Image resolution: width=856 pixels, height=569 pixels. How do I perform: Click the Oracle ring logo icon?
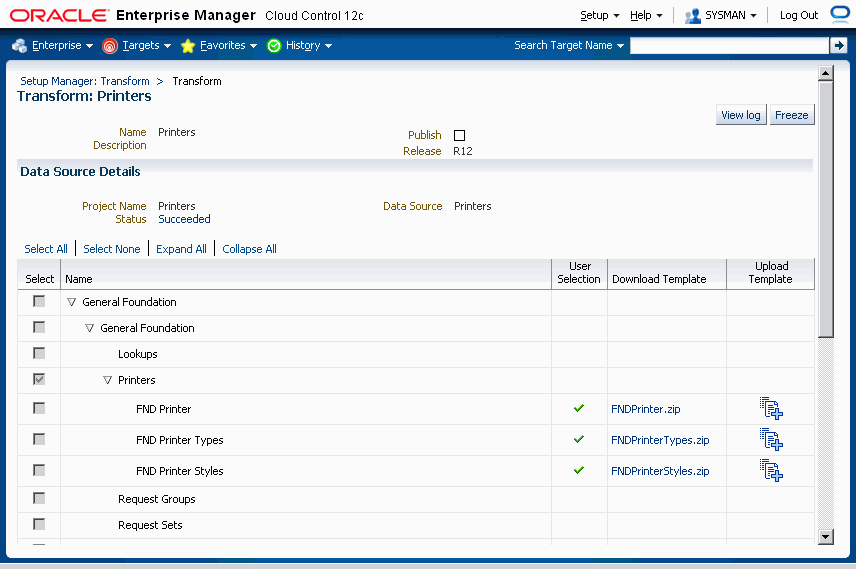(x=840, y=14)
